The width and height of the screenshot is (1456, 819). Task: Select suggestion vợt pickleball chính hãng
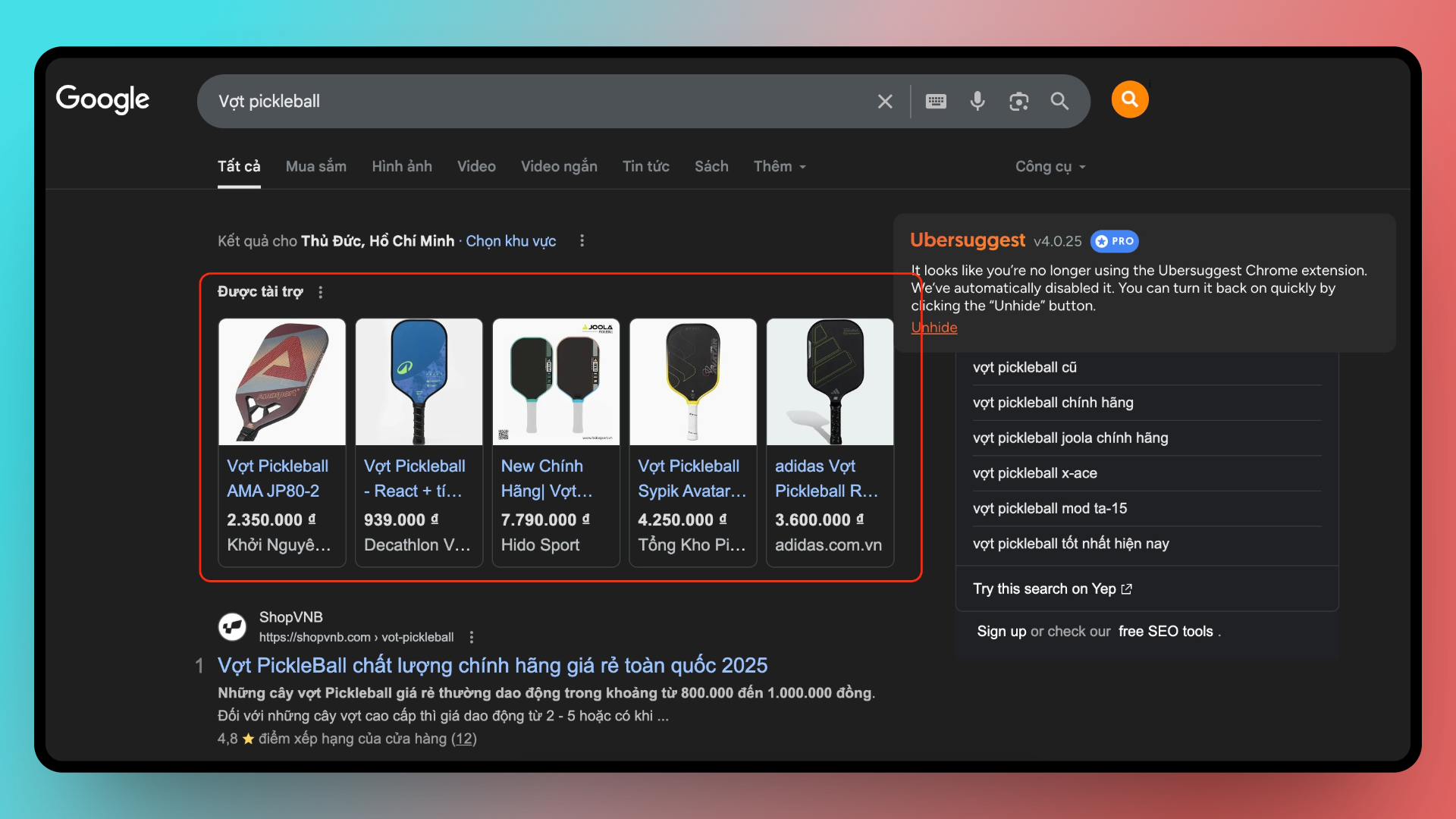click(x=1053, y=403)
